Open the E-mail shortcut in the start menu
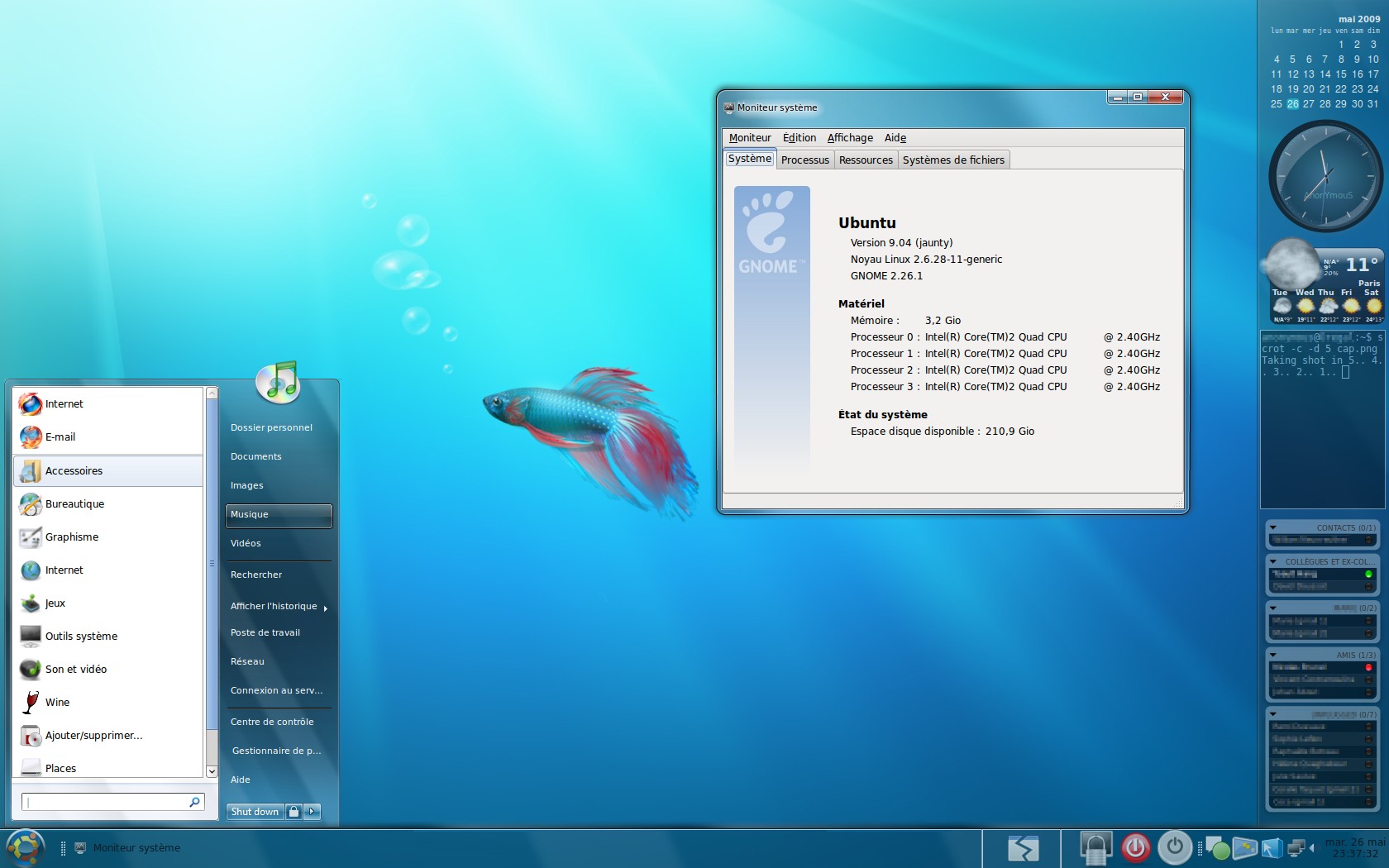 pyautogui.click(x=108, y=437)
